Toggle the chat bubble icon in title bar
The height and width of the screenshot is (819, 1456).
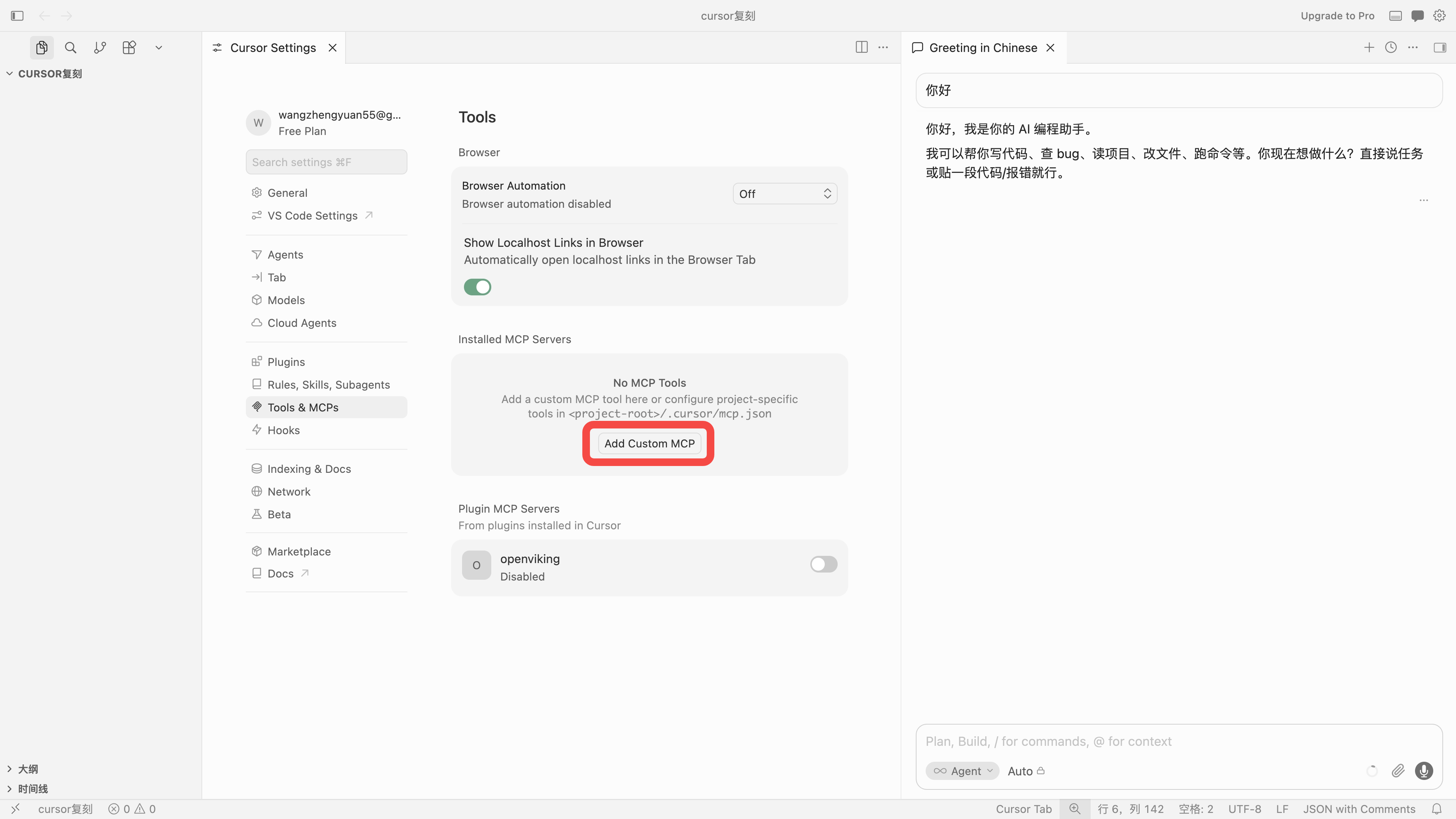pos(1418,16)
